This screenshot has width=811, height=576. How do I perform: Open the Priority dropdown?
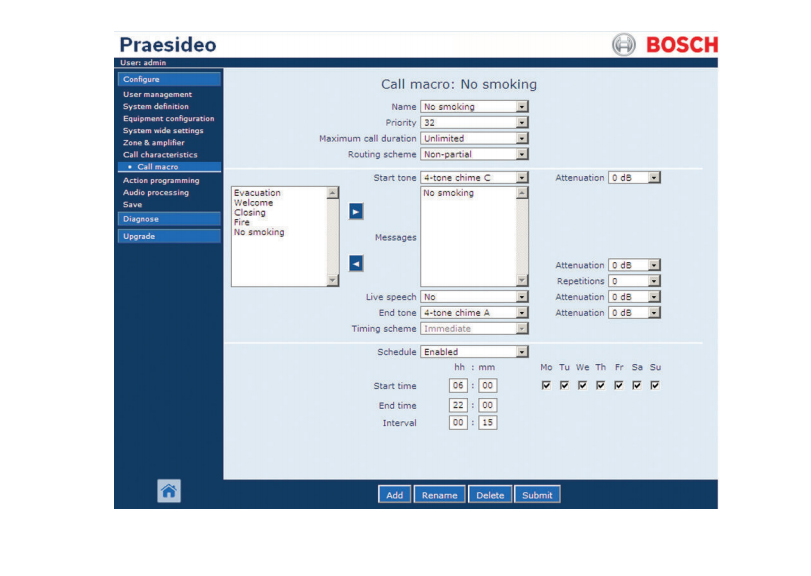521,123
